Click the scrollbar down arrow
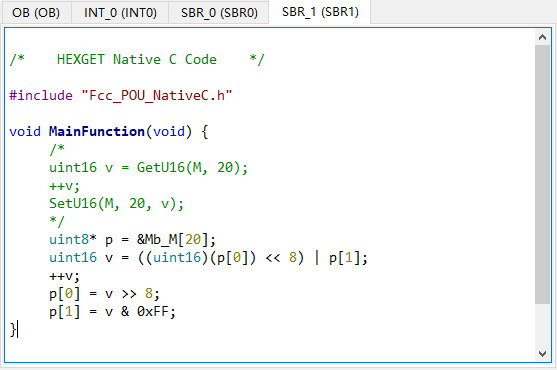The width and height of the screenshot is (557, 370). [542, 353]
